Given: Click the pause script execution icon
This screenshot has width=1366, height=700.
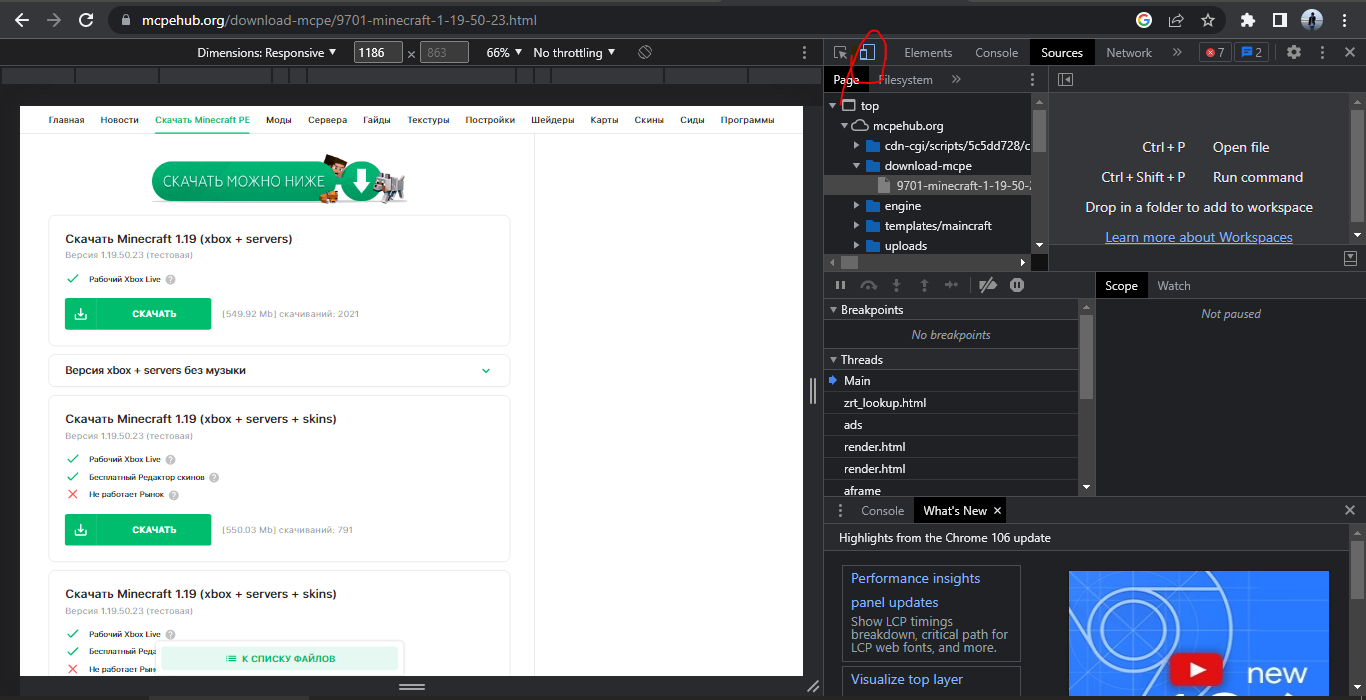Looking at the screenshot, I should [841, 285].
